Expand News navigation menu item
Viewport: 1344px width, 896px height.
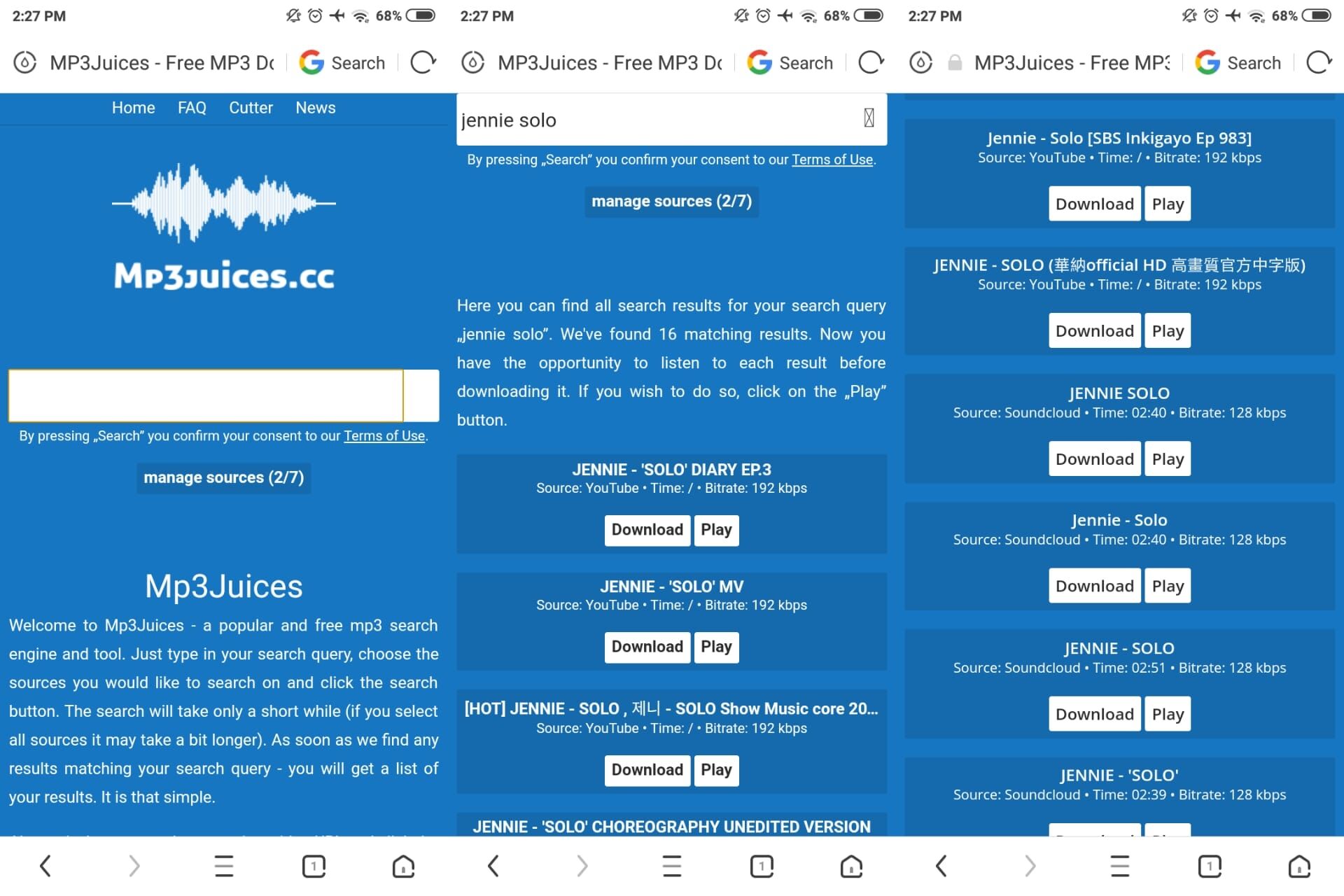pyautogui.click(x=315, y=107)
